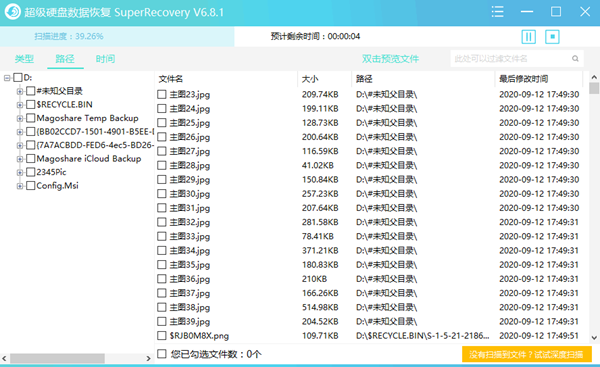Viewport: 600px width, 367px height.
Task: Click the path D:\$RECYCLE.BIN\S-1-5-21-2186...
Action: [422, 336]
